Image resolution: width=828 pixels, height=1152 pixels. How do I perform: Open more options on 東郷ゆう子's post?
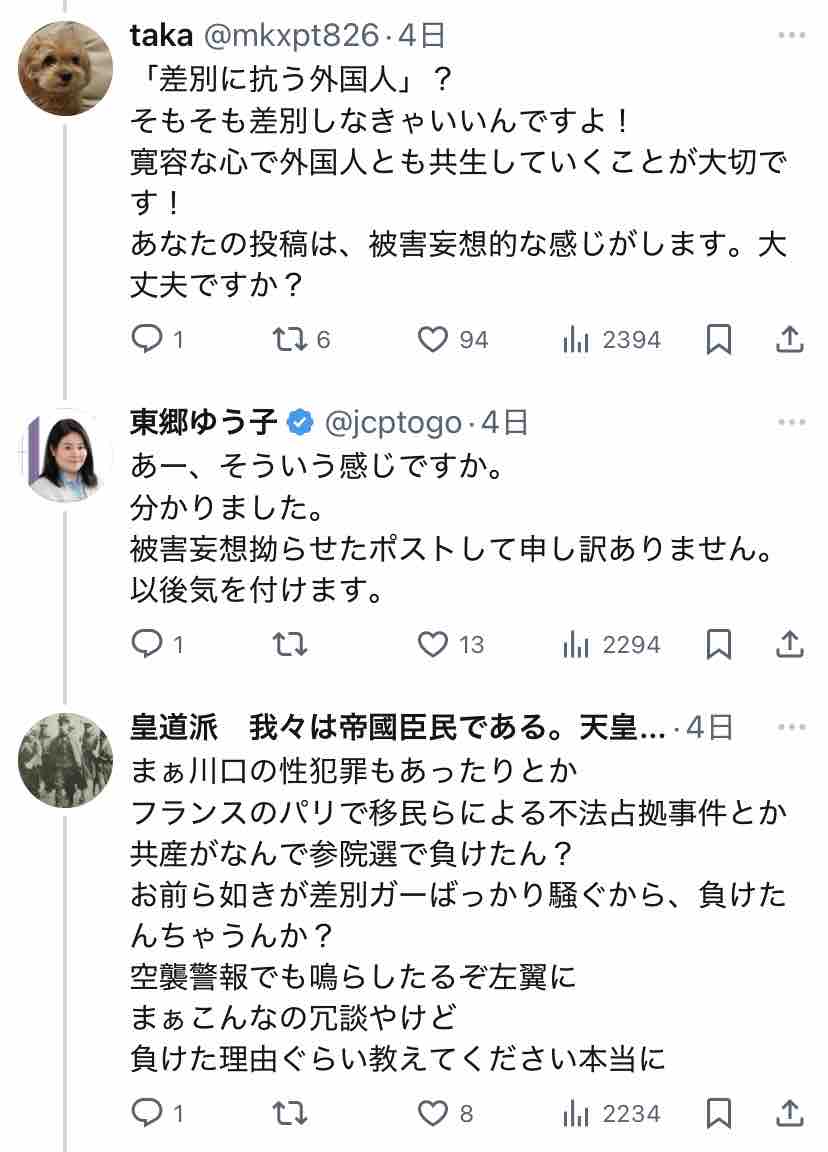(790, 423)
